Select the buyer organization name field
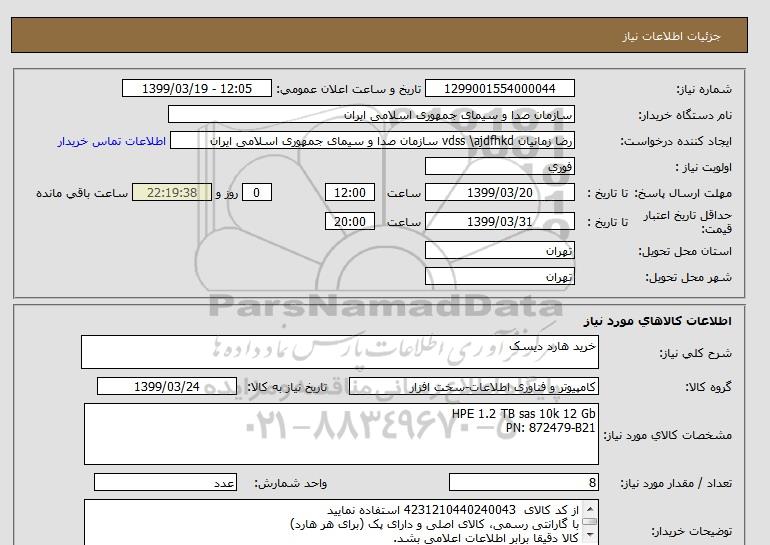 (371, 114)
